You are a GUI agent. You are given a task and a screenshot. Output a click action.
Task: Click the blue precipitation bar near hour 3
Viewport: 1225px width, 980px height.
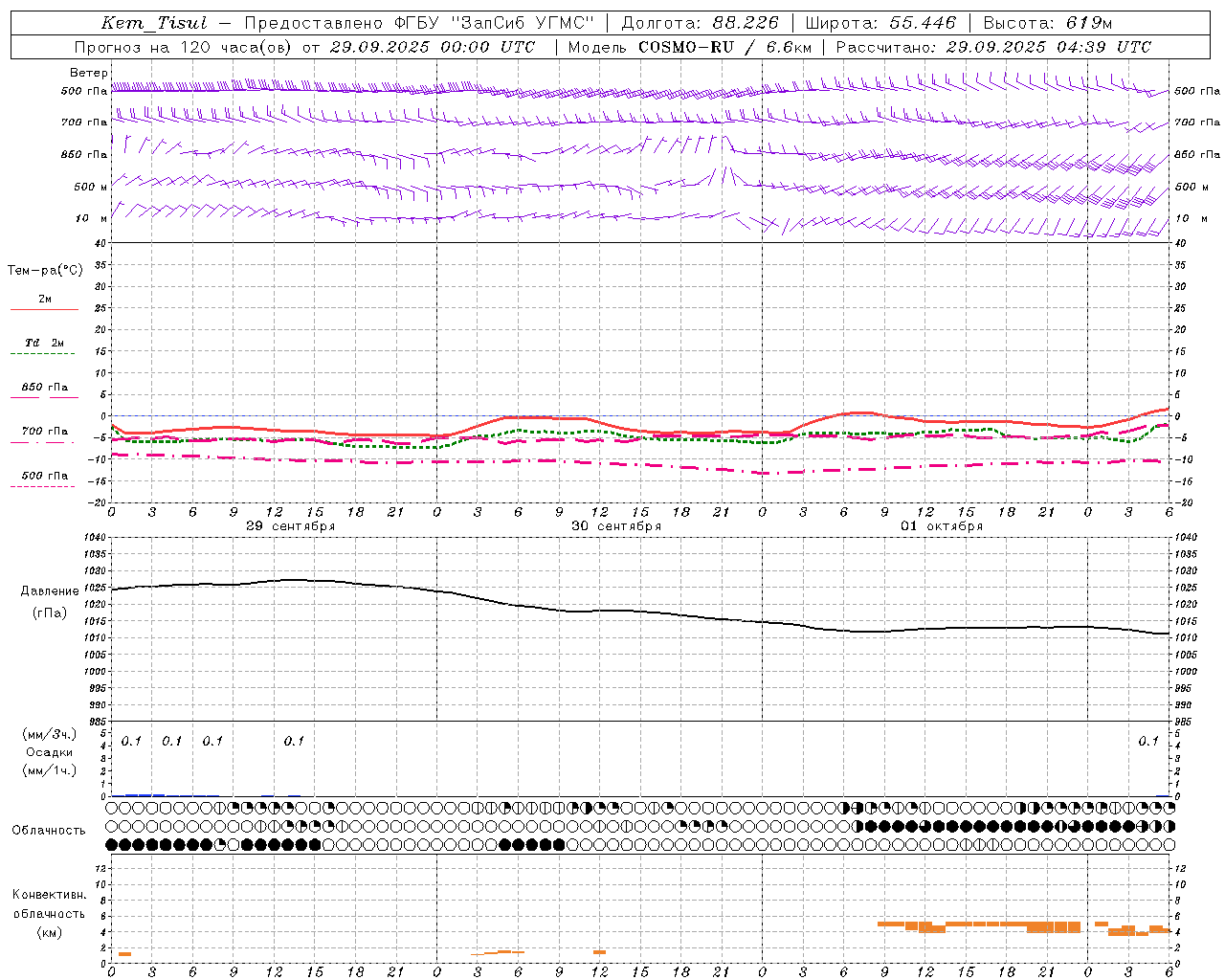click(x=145, y=794)
